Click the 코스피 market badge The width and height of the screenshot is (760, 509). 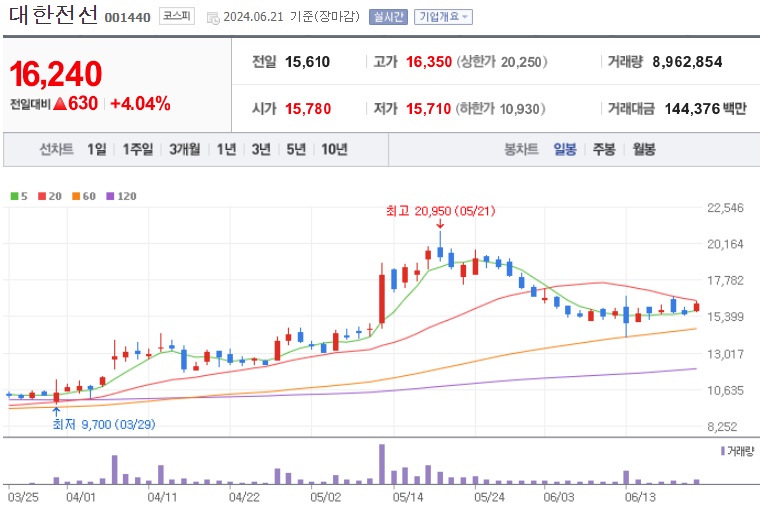coord(177,16)
